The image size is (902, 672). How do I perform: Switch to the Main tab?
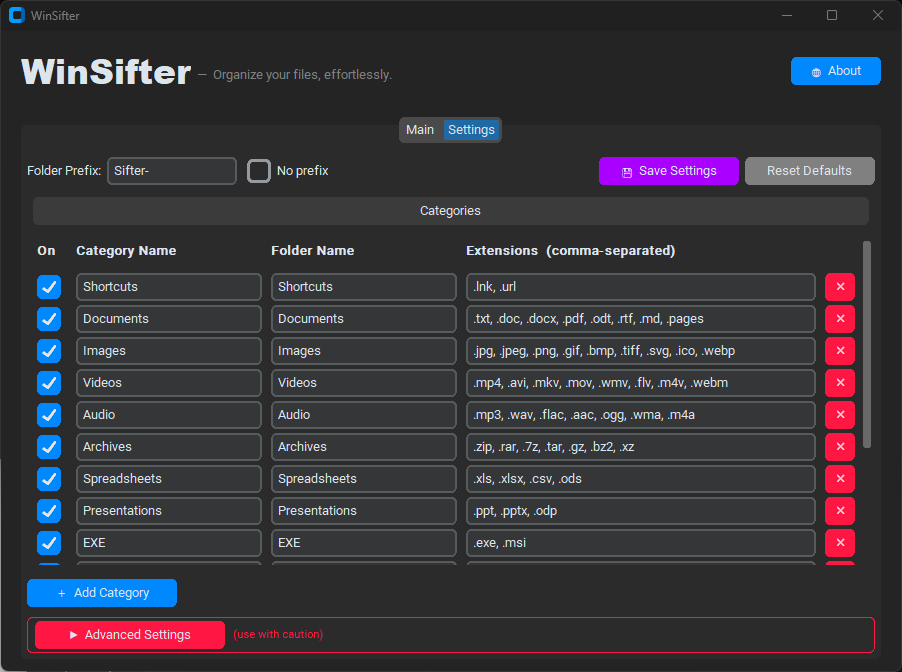point(420,130)
